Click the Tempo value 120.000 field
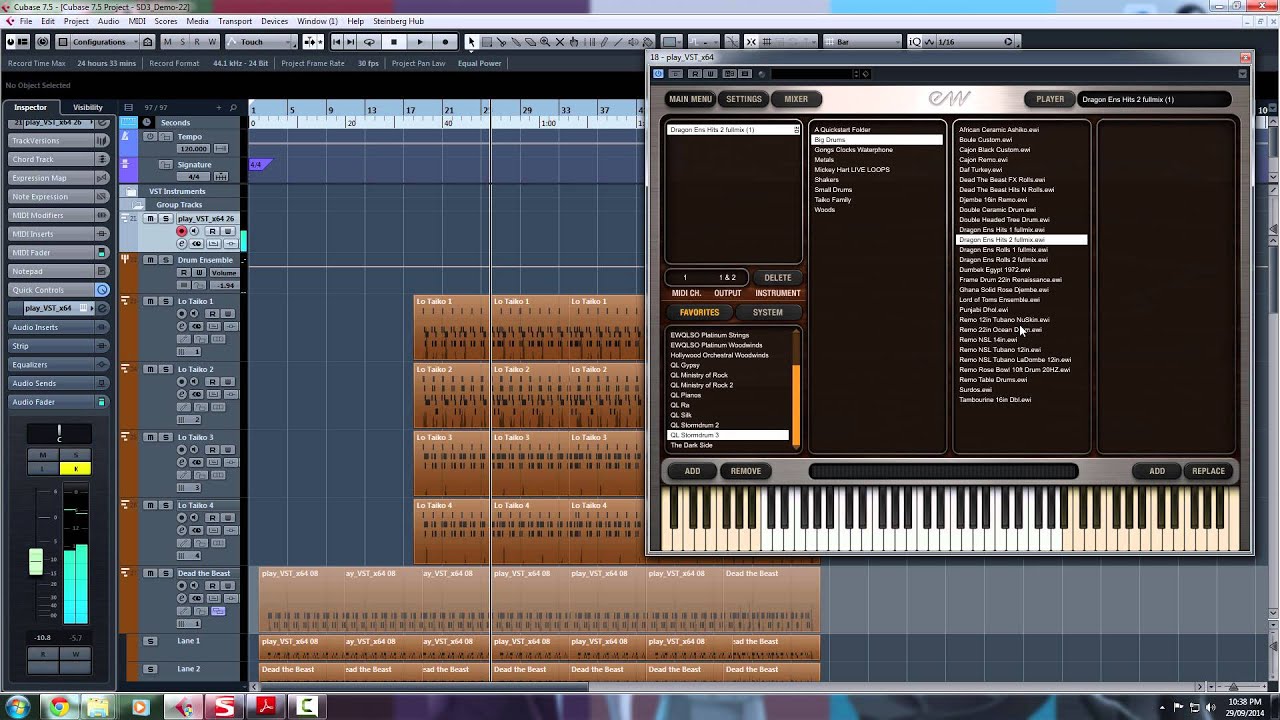This screenshot has width=1280, height=720. tap(193, 148)
